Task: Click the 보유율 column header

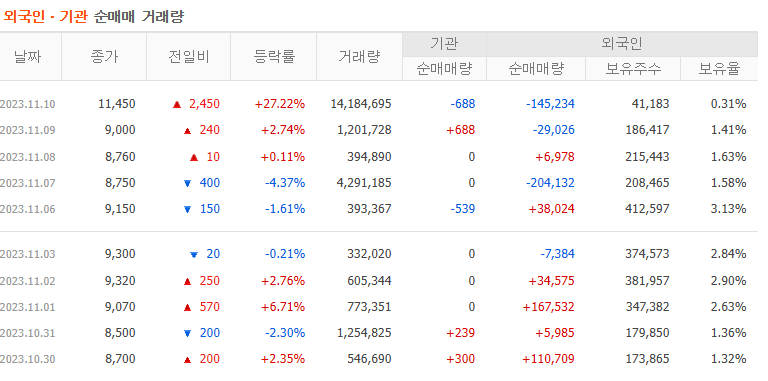Action: click(x=719, y=69)
